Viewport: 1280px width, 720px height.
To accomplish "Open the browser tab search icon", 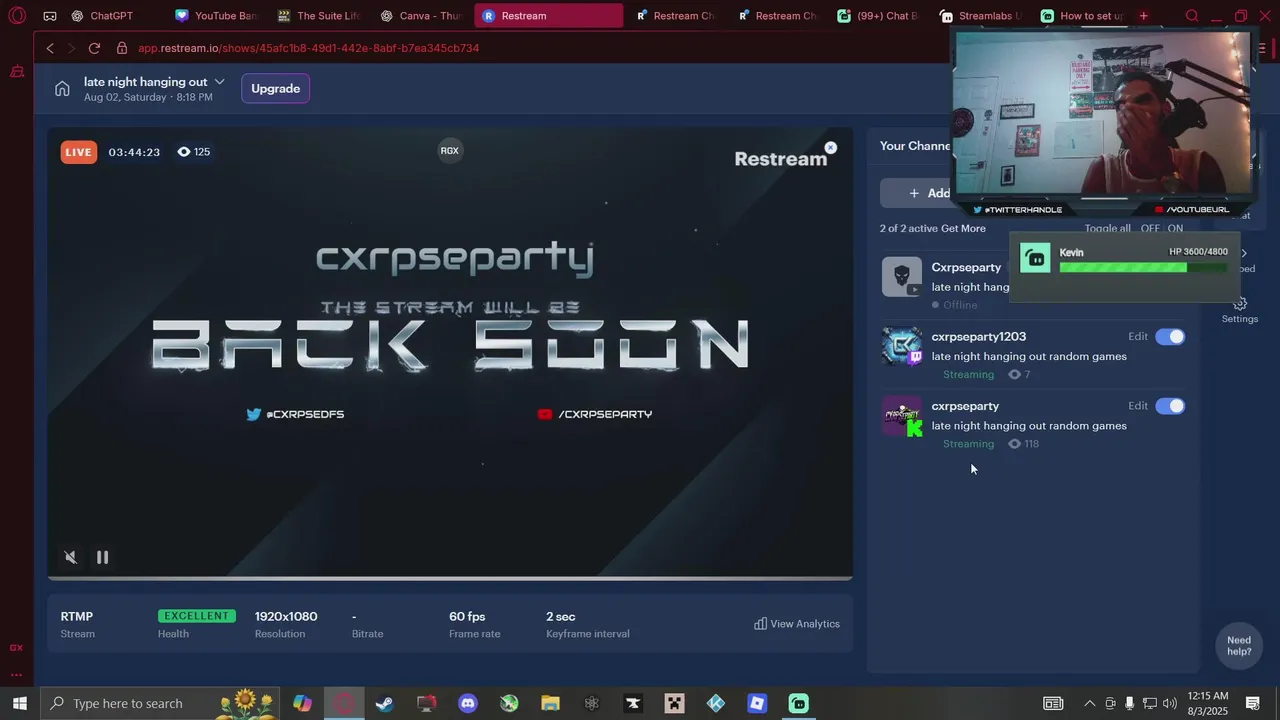I will pyautogui.click(x=1192, y=16).
